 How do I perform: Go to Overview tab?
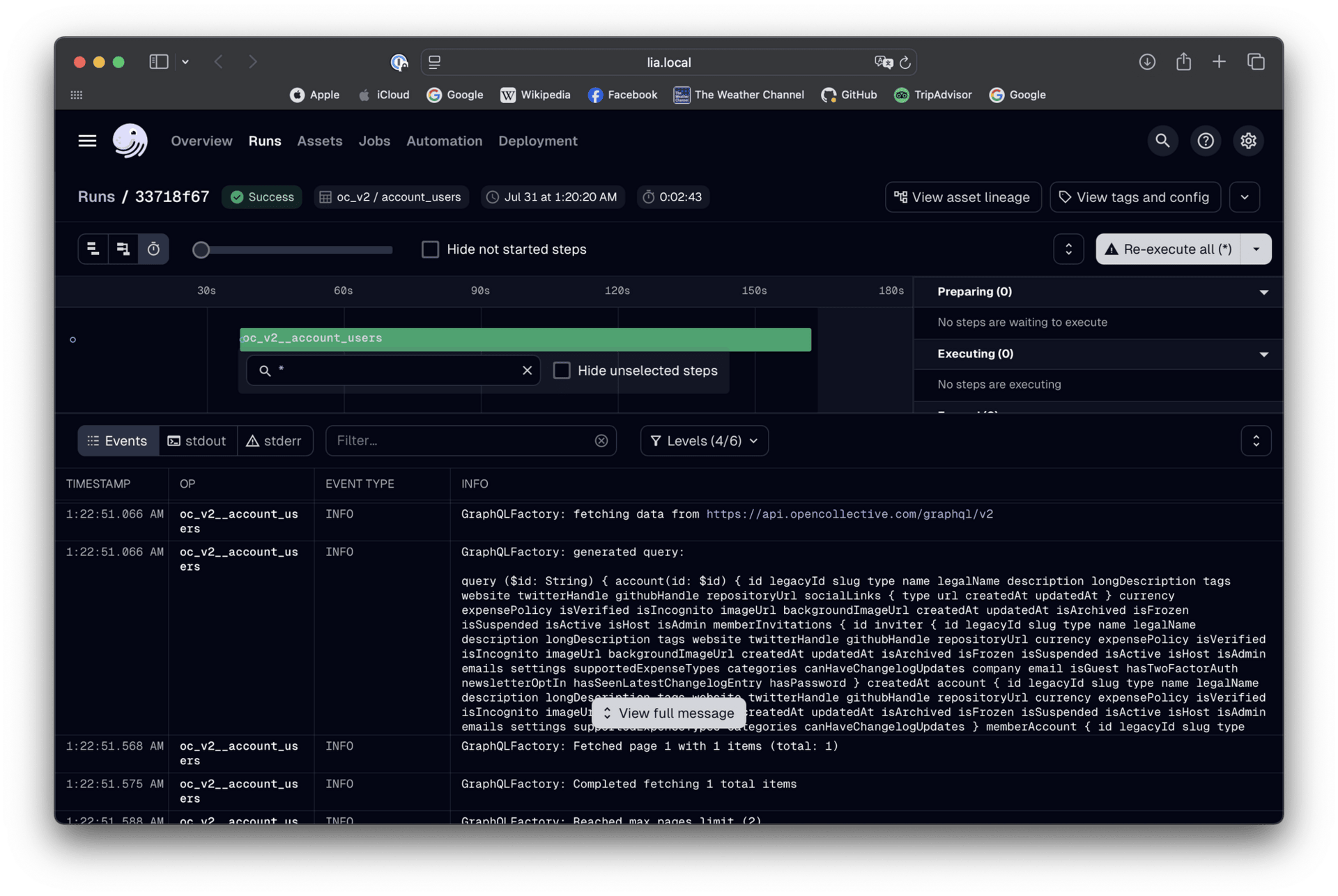coord(201,141)
